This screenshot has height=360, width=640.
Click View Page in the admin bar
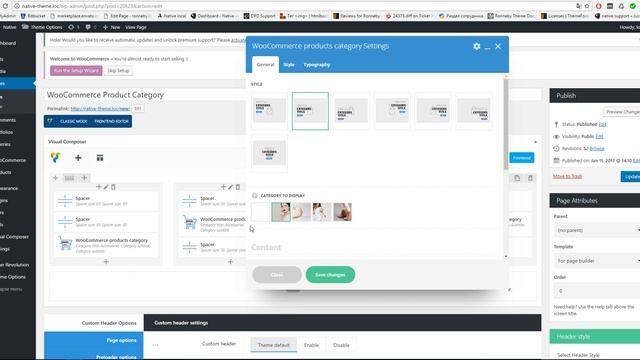[x=136, y=27]
